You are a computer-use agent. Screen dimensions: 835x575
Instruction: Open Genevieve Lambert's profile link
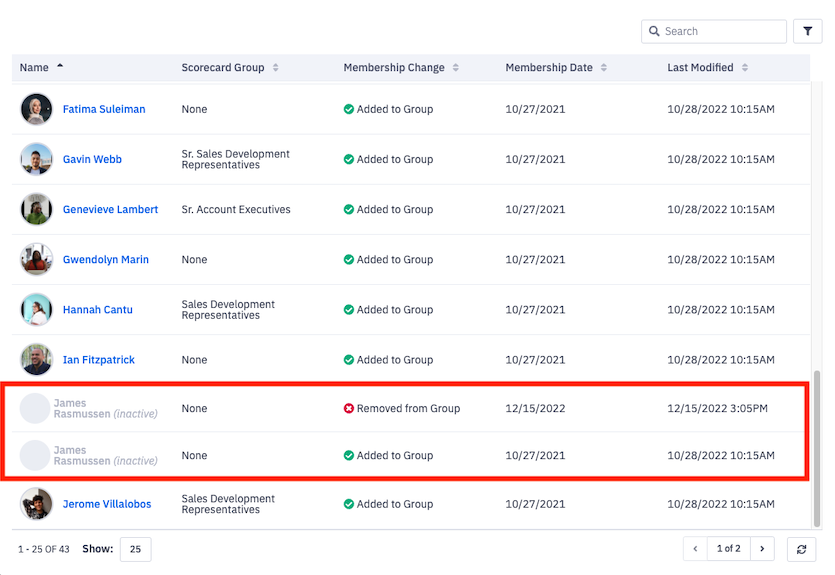110,210
